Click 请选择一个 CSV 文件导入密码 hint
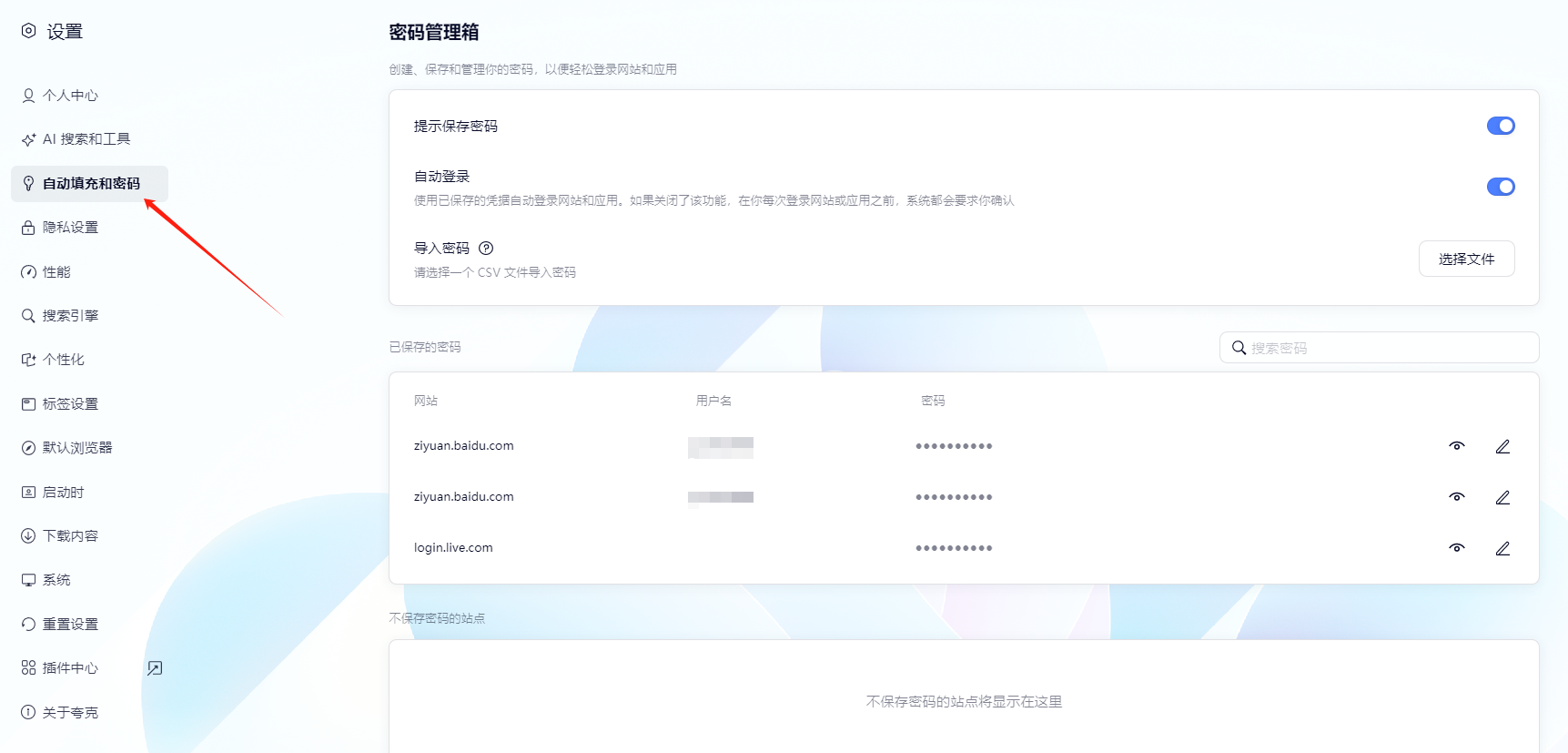 [495, 272]
